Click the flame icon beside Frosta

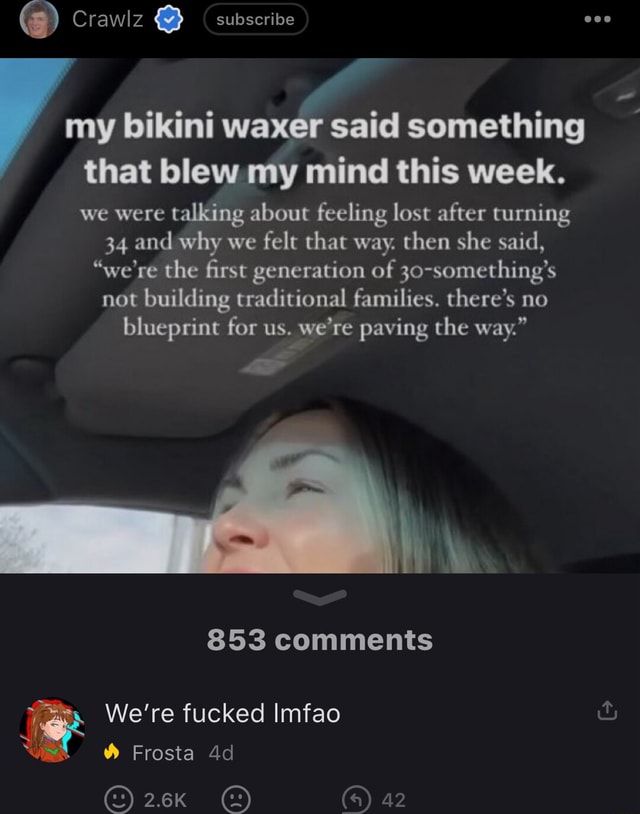pos(112,752)
